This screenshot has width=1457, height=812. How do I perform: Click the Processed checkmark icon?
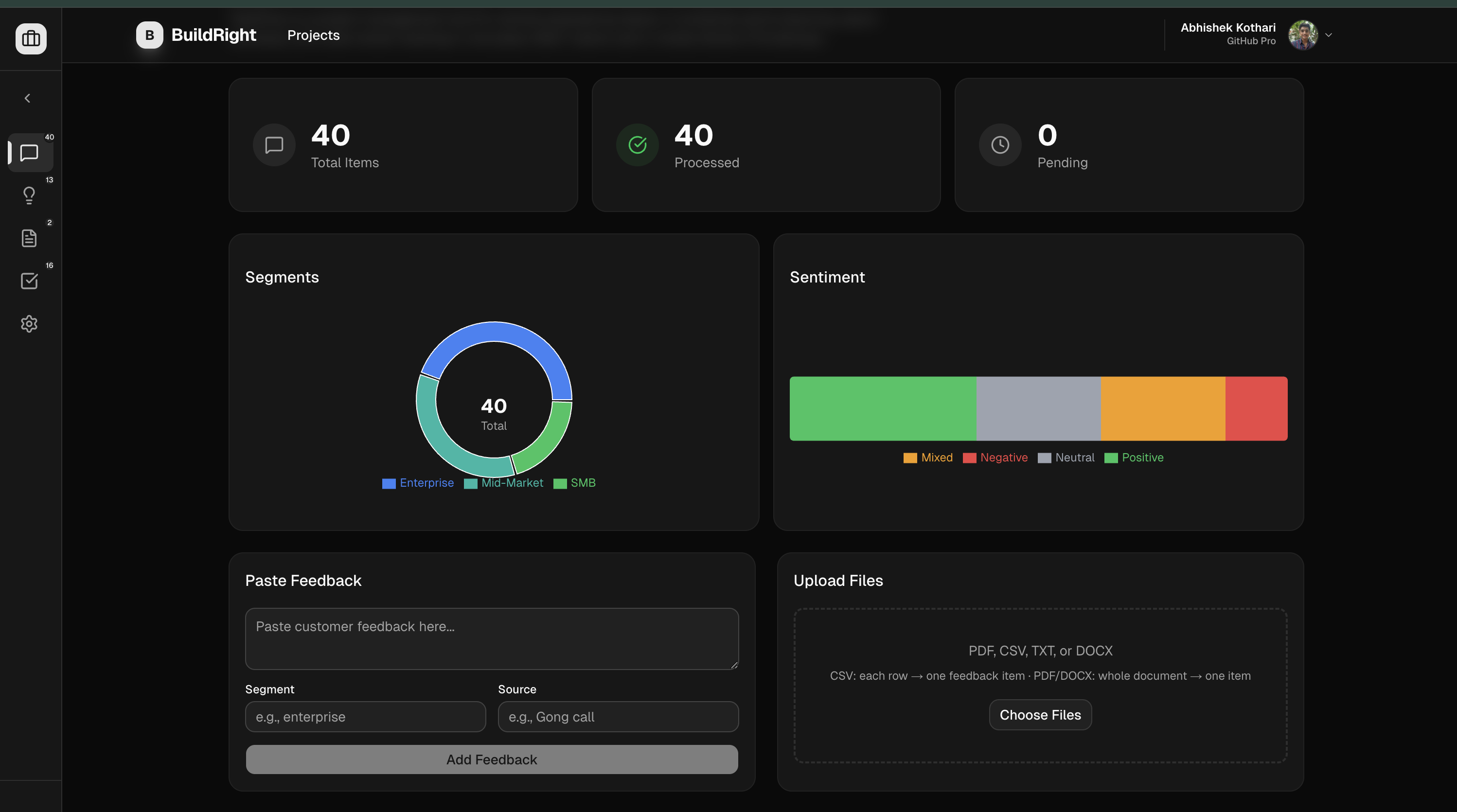tap(637, 145)
